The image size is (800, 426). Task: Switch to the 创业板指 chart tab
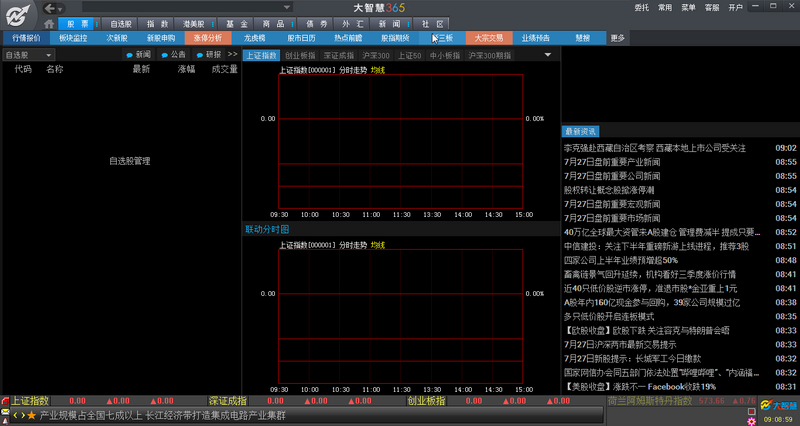point(300,56)
